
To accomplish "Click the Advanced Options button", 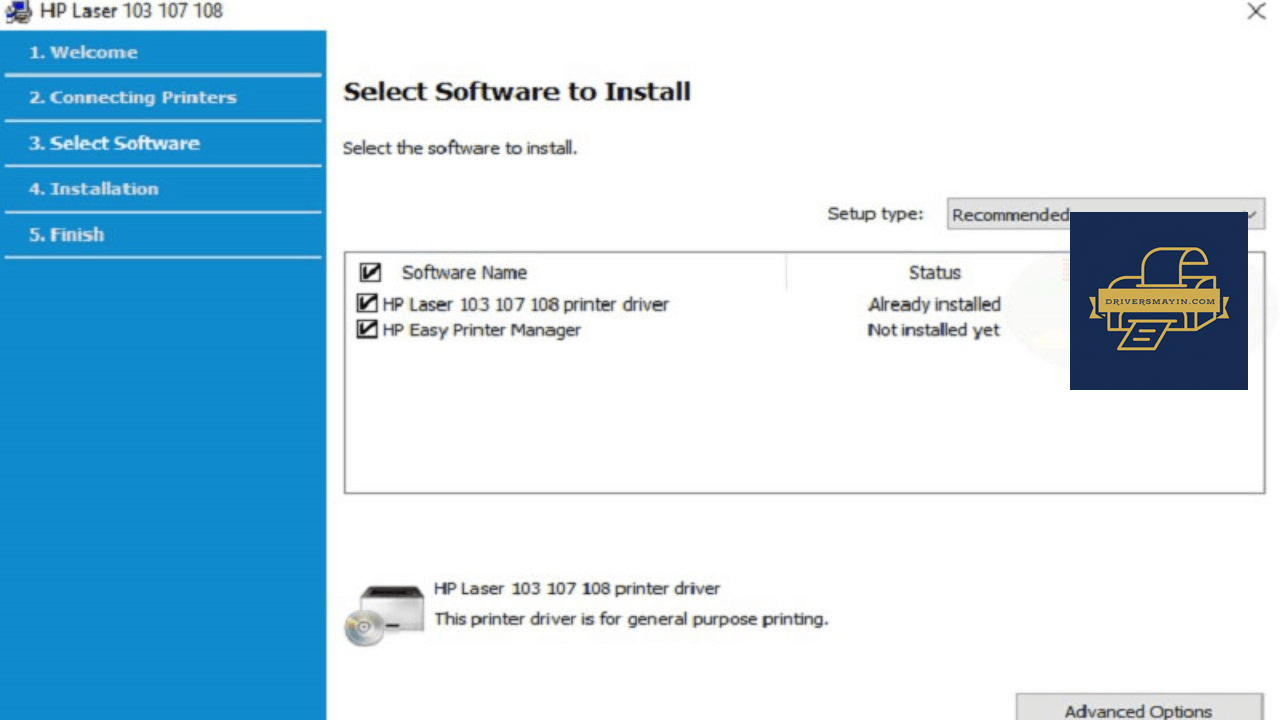I will [1139, 709].
